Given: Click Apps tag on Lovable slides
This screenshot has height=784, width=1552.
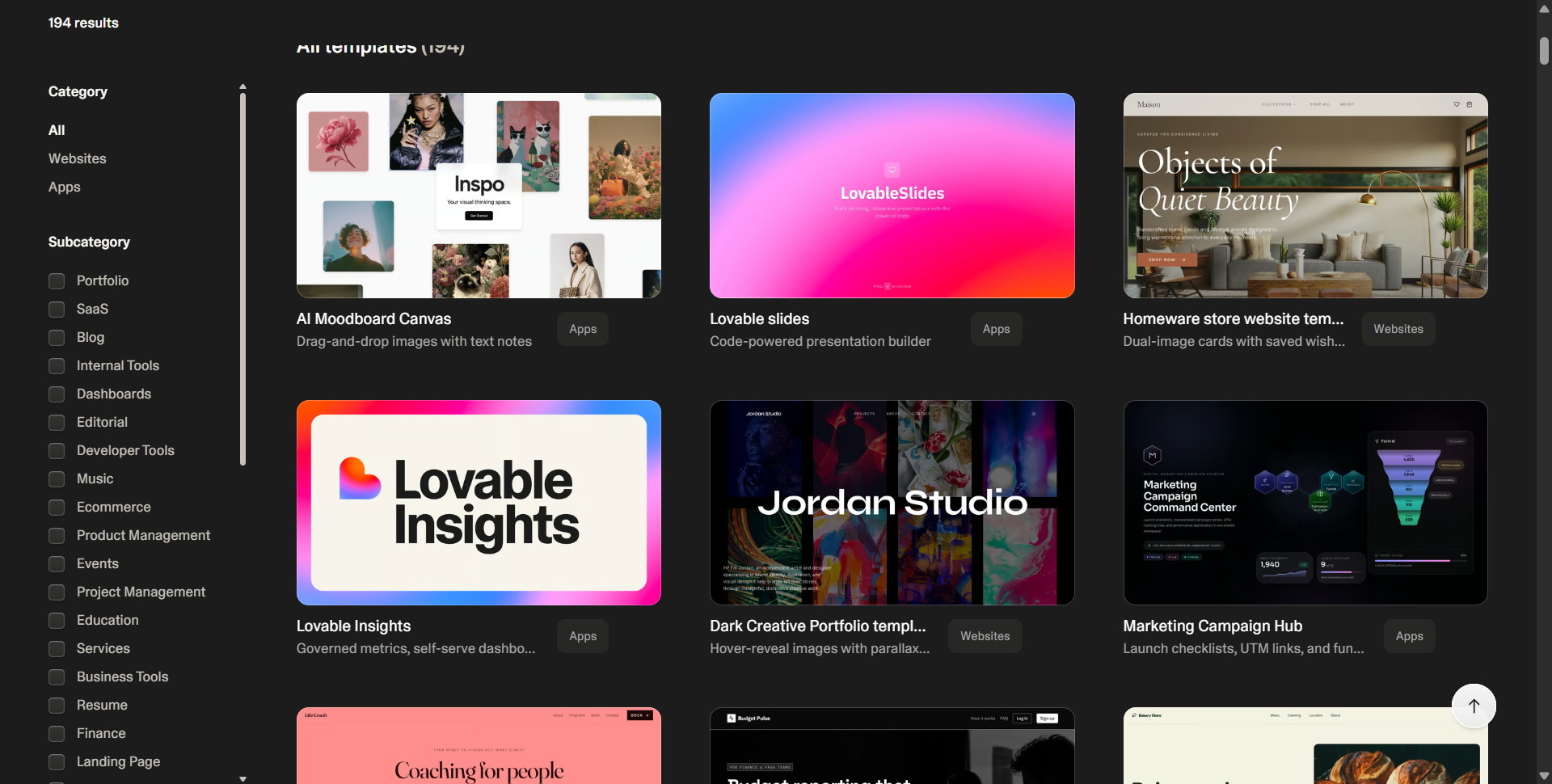Looking at the screenshot, I should tap(996, 329).
